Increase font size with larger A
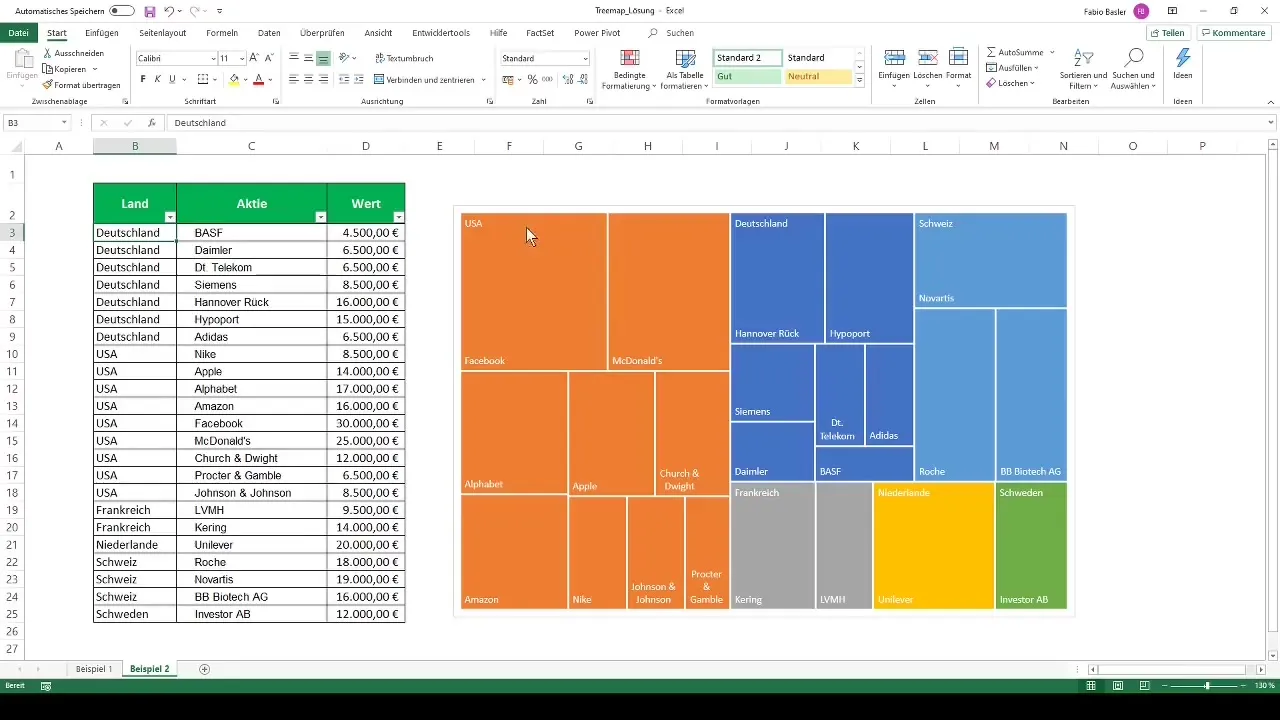Screen dimensions: 1280x720 coord(254,58)
